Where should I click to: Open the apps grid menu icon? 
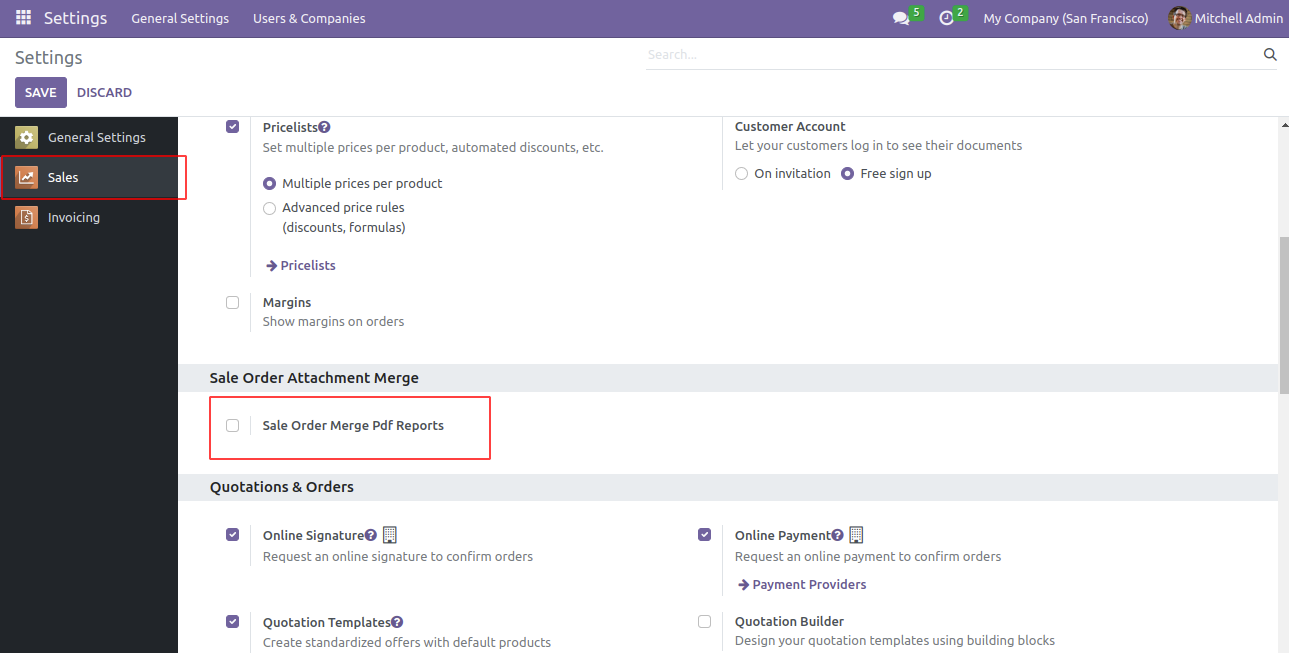(23, 18)
